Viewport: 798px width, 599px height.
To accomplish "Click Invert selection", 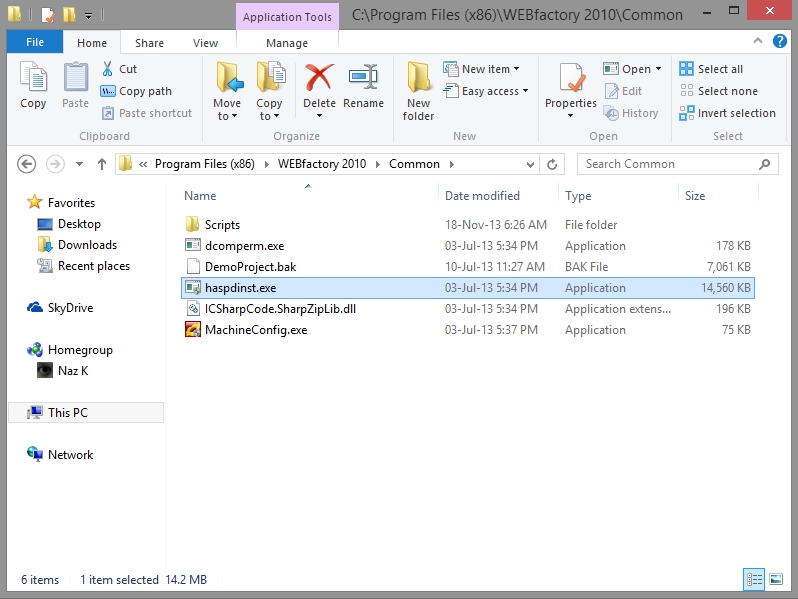I will (x=727, y=113).
